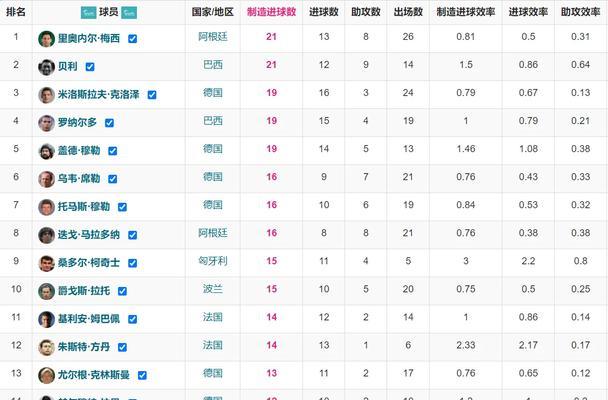
Task: Untick the checkbox for 桑多尔·柯奇士
Action: coord(133,263)
